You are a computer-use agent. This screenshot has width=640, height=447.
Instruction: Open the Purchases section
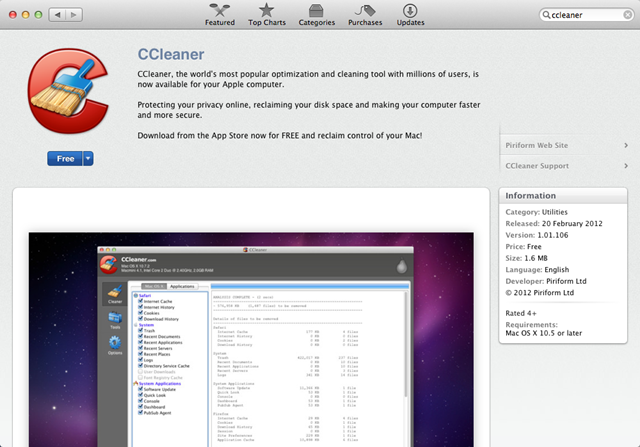pyautogui.click(x=364, y=14)
